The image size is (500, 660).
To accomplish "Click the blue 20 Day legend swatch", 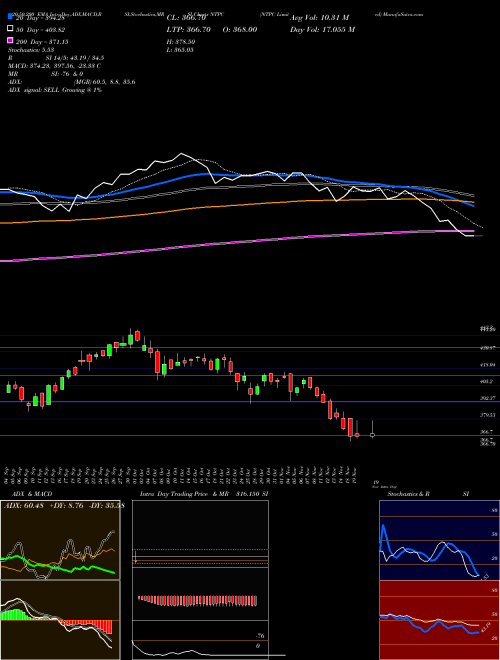I will point(11,17).
